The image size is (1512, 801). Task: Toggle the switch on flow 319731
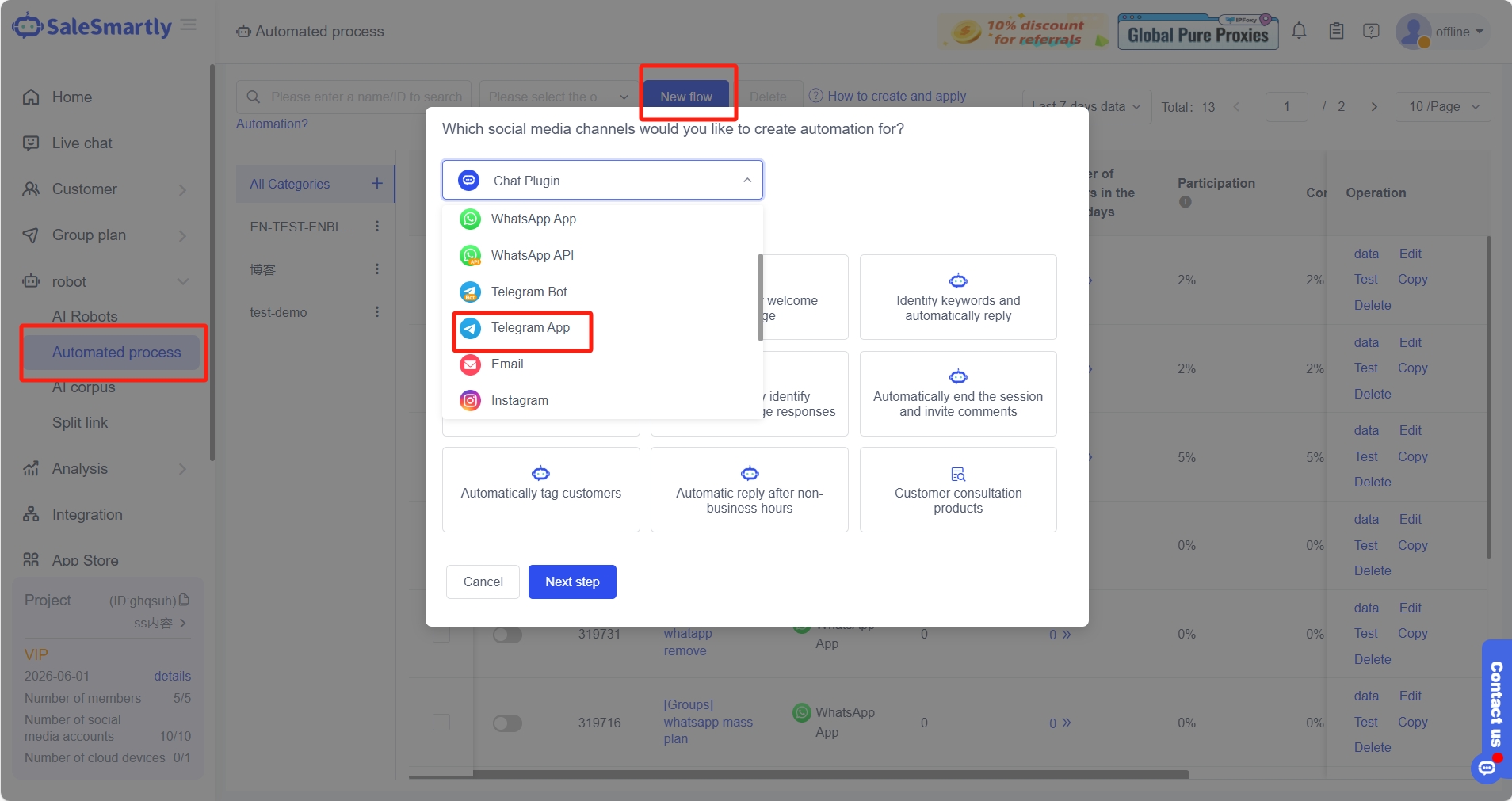pos(506,634)
